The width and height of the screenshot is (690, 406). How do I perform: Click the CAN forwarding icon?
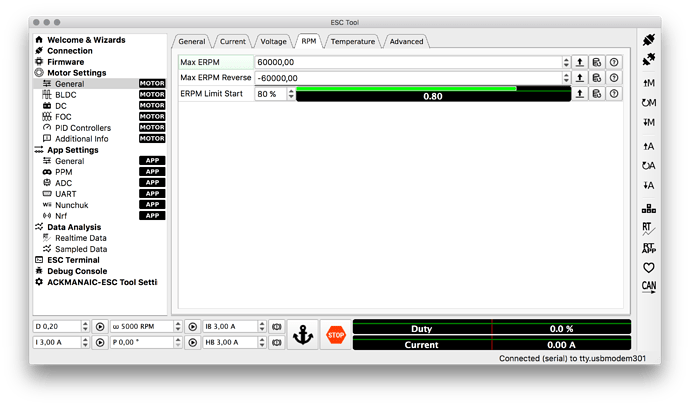coord(649,287)
